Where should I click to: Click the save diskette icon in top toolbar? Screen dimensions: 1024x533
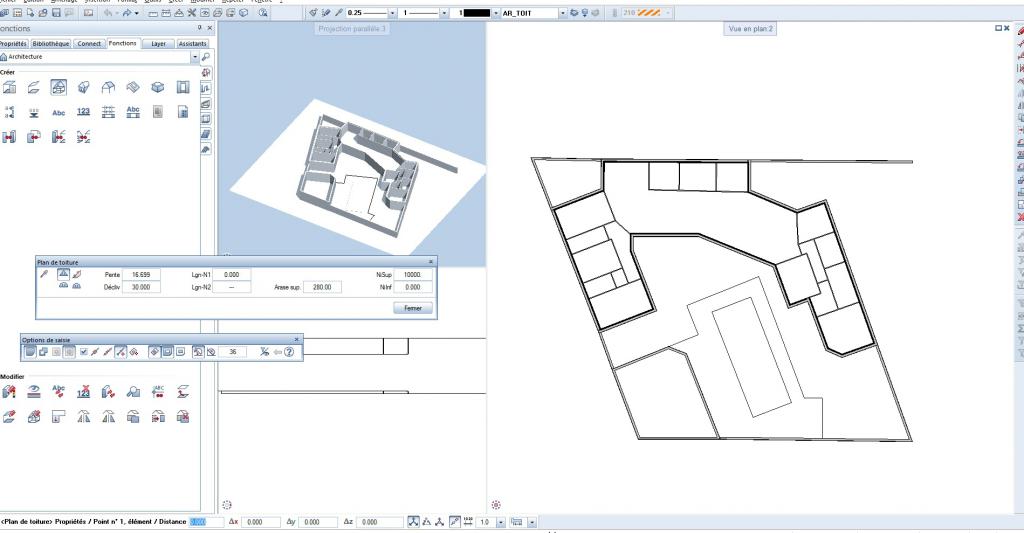56,13
